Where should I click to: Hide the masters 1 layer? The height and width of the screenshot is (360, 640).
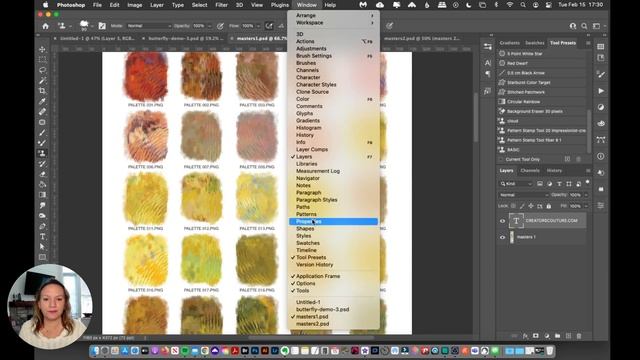coord(502,237)
